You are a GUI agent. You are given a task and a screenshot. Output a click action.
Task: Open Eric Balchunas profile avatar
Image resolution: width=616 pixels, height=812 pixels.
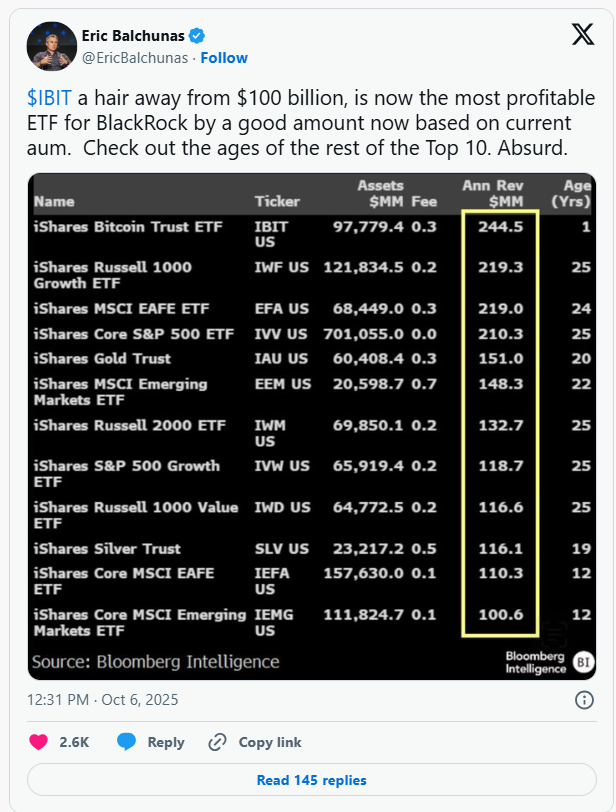[53, 46]
